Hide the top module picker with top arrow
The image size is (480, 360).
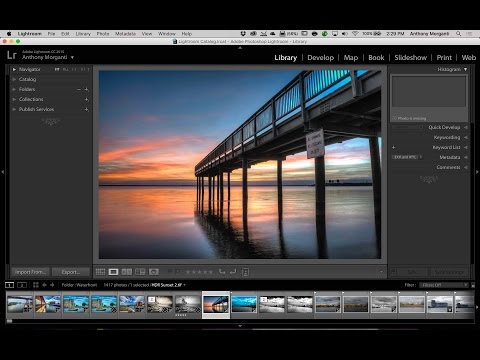click(x=240, y=48)
